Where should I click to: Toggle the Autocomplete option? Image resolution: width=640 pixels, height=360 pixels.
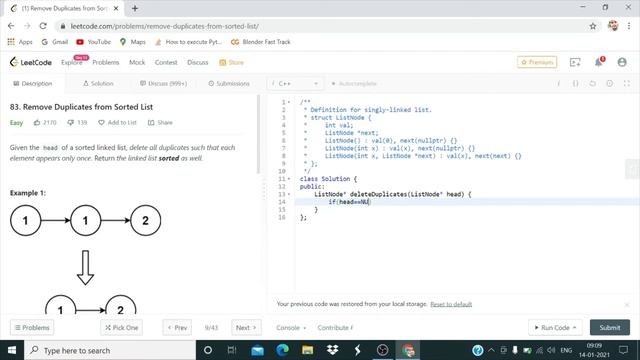(x=354, y=83)
